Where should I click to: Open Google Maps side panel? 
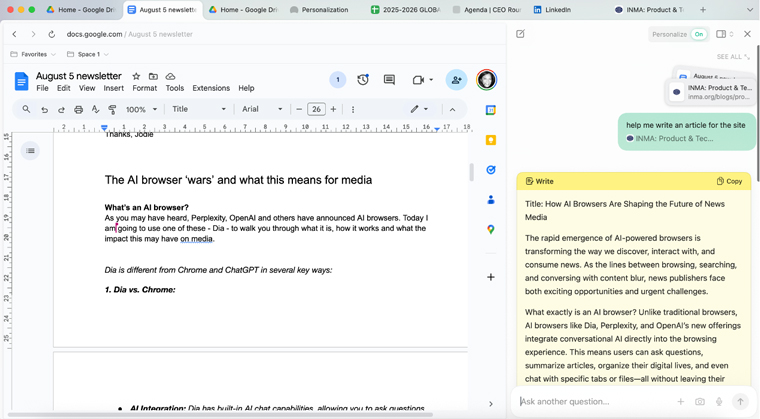pyautogui.click(x=491, y=229)
